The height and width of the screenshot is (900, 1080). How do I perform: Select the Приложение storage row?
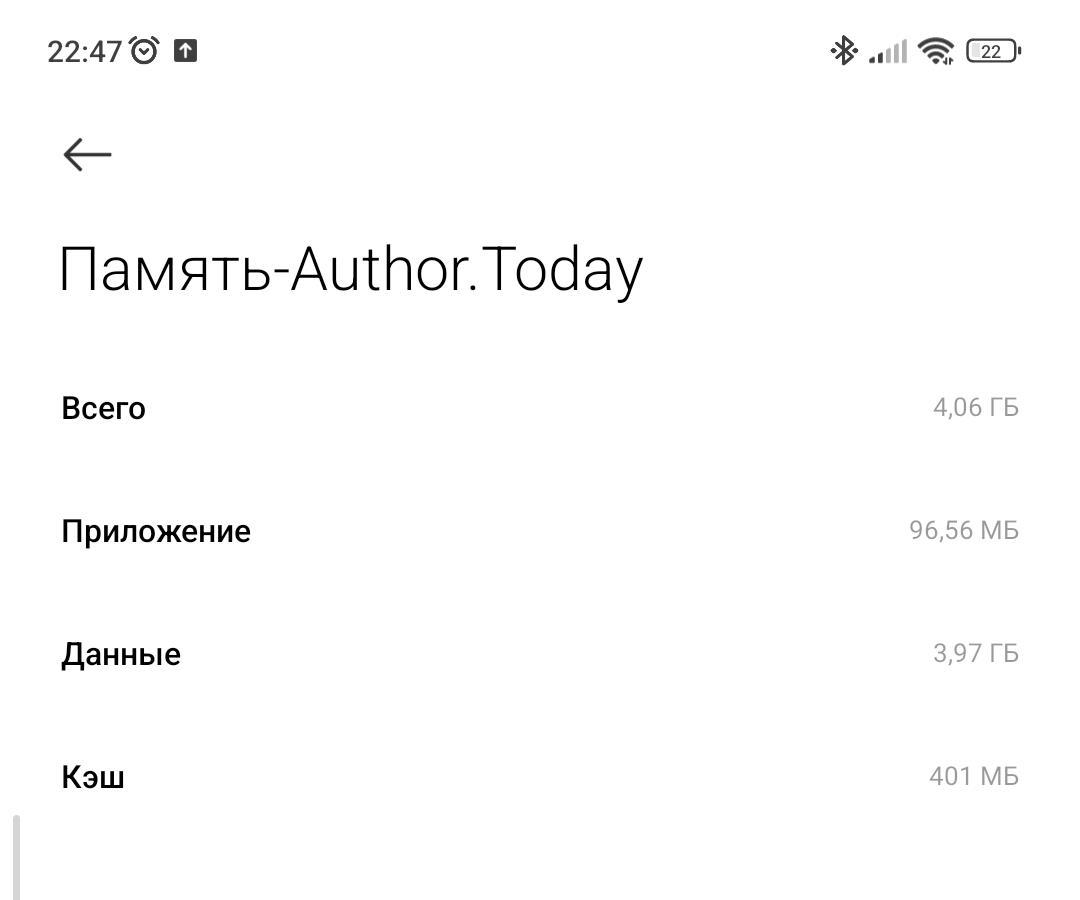540,531
